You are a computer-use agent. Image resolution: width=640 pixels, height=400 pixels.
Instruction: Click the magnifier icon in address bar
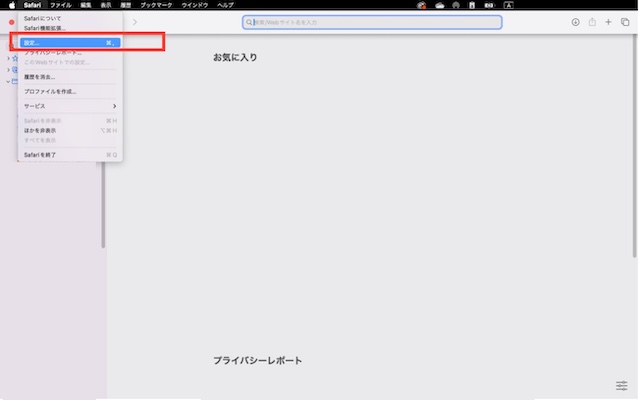pos(249,22)
